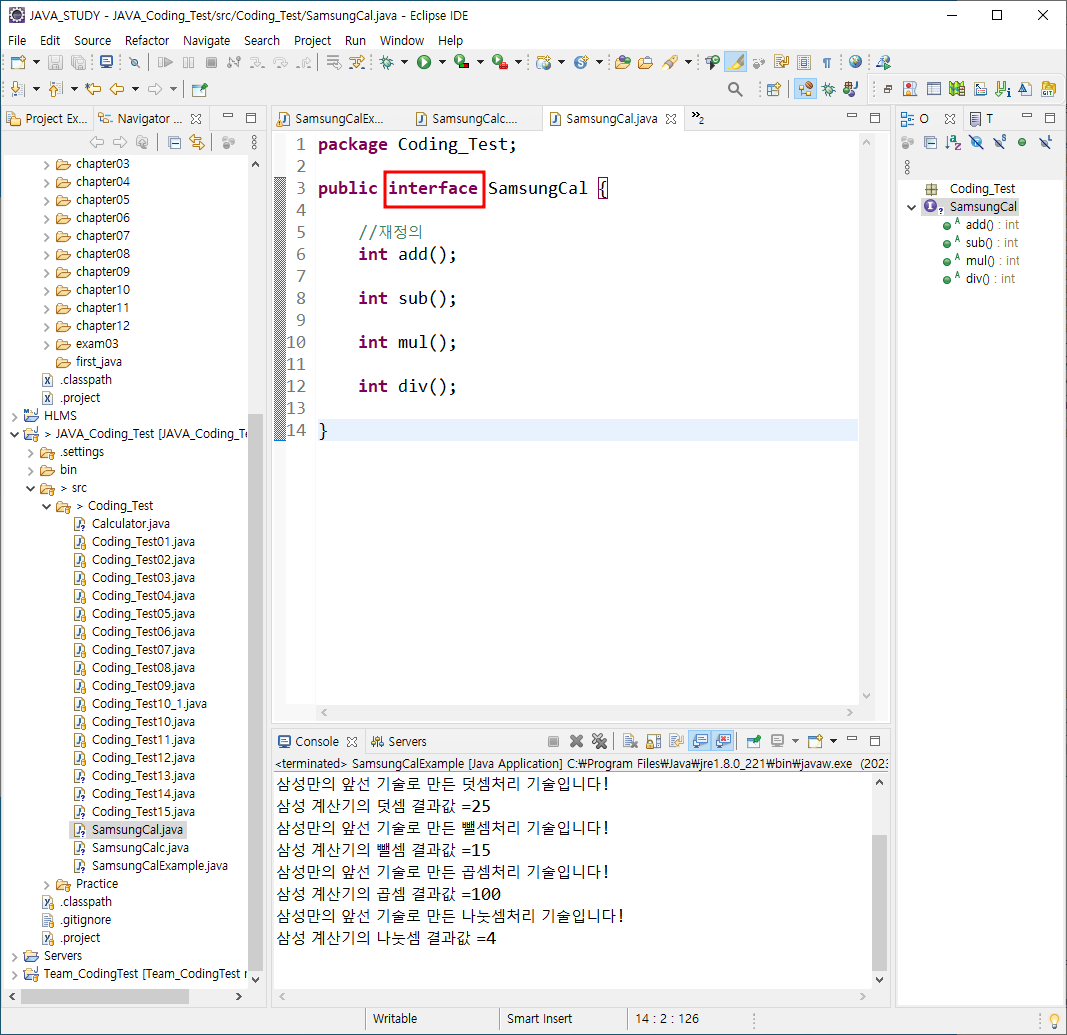Screen dimensions: 1067x1035
Task: Close the SamsungCal.java tab
Action: pos(671,119)
